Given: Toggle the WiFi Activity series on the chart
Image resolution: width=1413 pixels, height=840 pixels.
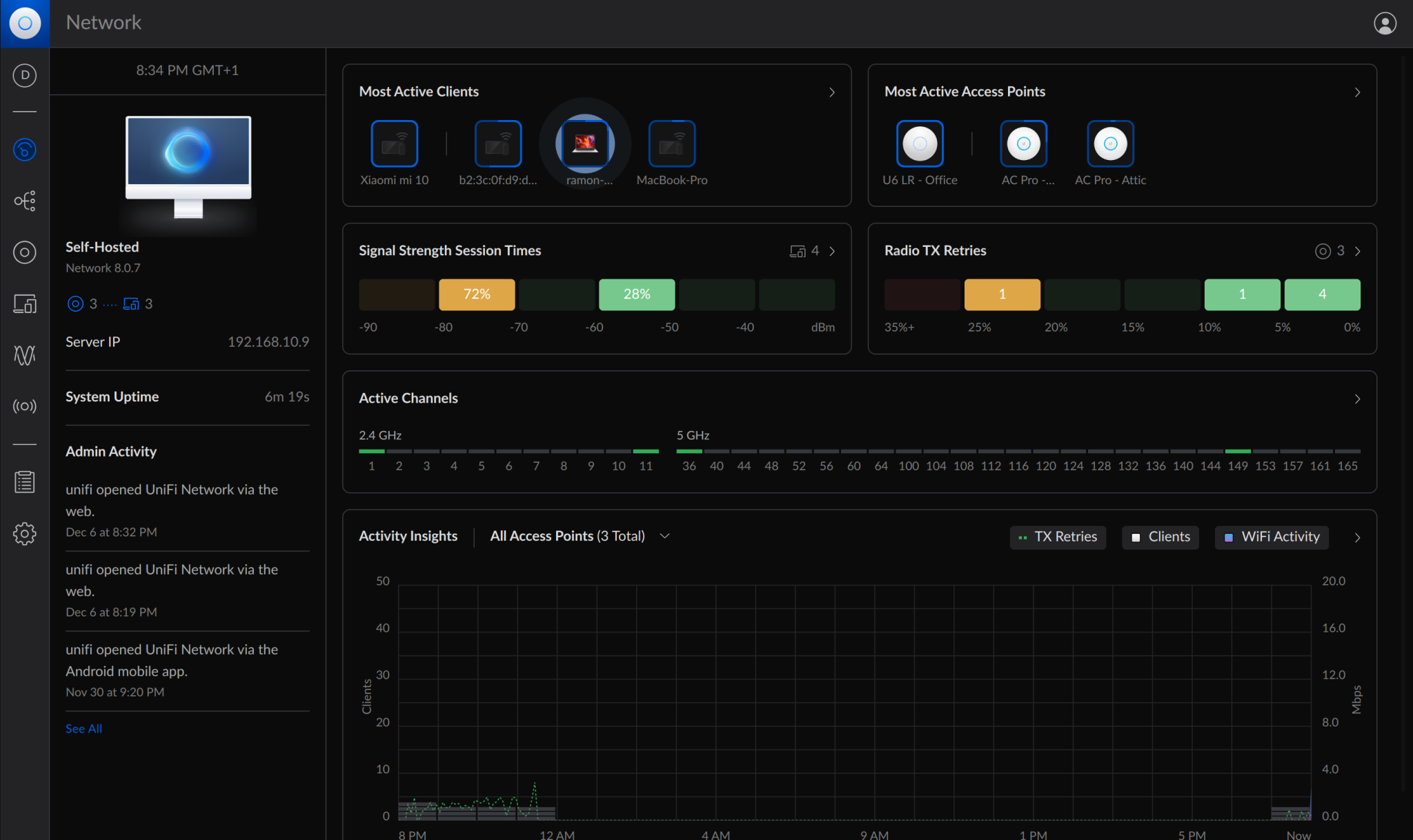Looking at the screenshot, I should tap(1271, 537).
